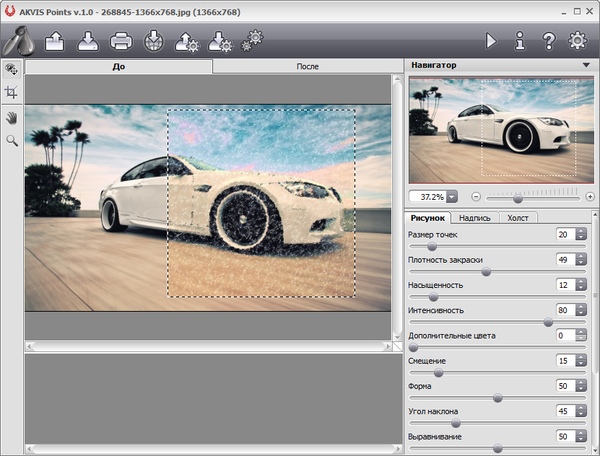The image size is (600, 456).
Task: Open help via the question mark icon
Action: 548,41
